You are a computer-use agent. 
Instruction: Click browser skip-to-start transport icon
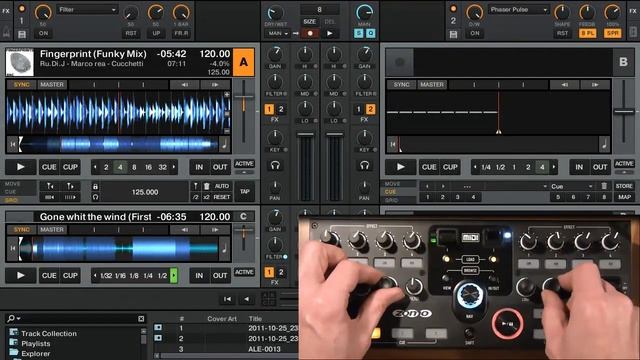click(227, 299)
